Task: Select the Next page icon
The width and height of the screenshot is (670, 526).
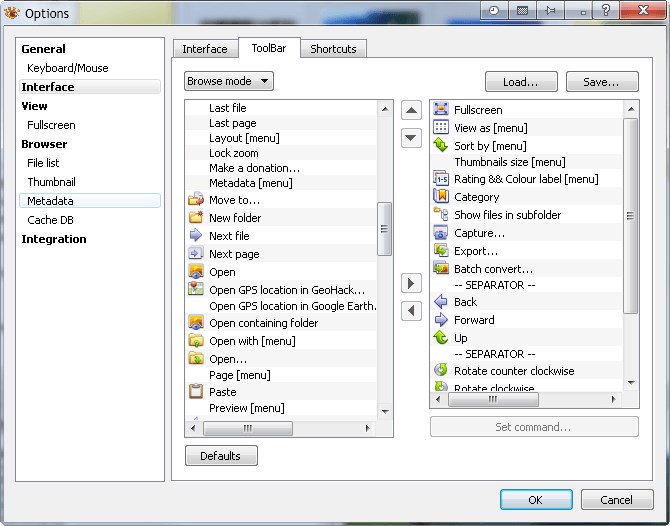Action: (x=196, y=253)
